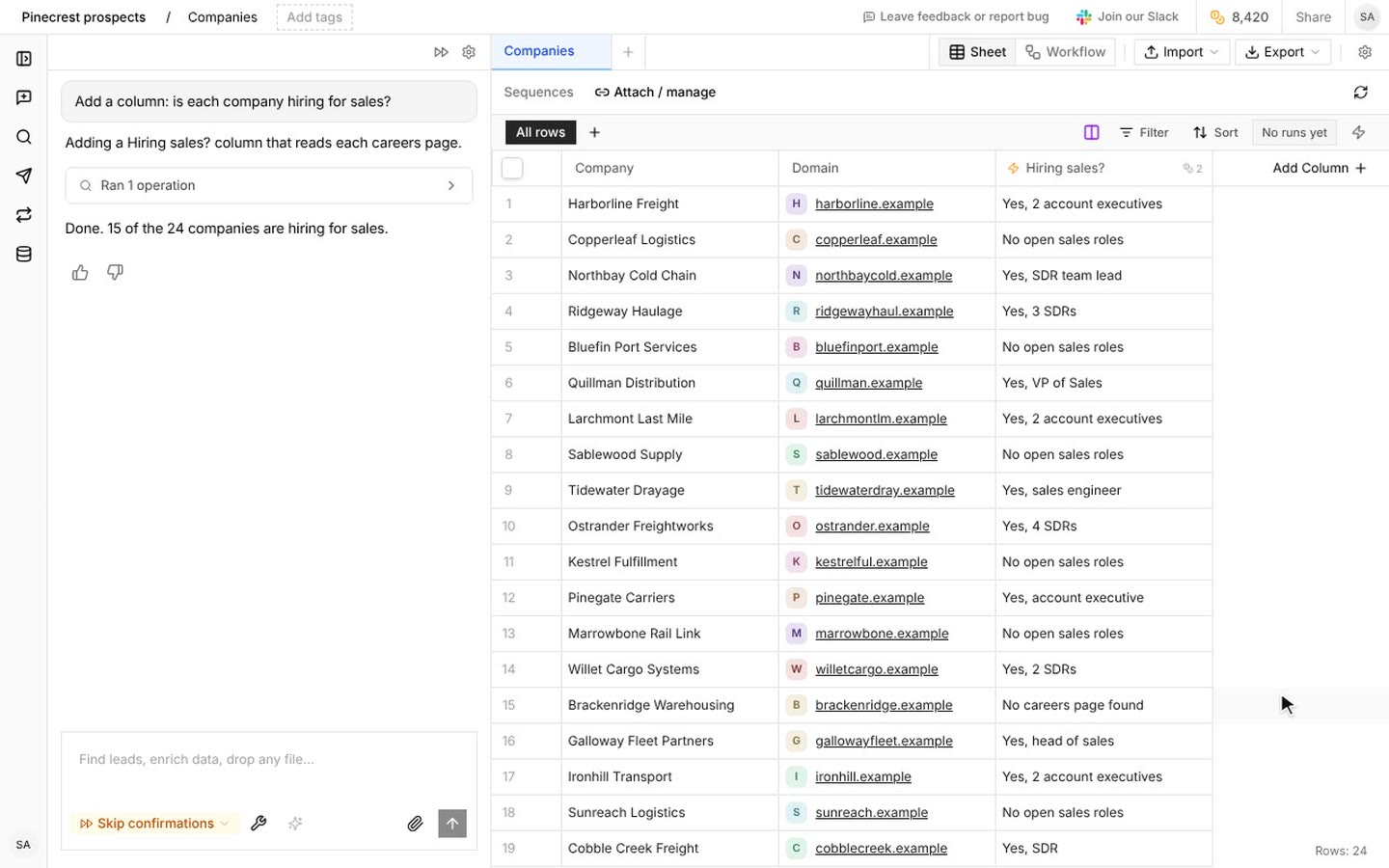Open the Import dropdown
Screen dimensions: 1389x868
click(x=1182, y=52)
